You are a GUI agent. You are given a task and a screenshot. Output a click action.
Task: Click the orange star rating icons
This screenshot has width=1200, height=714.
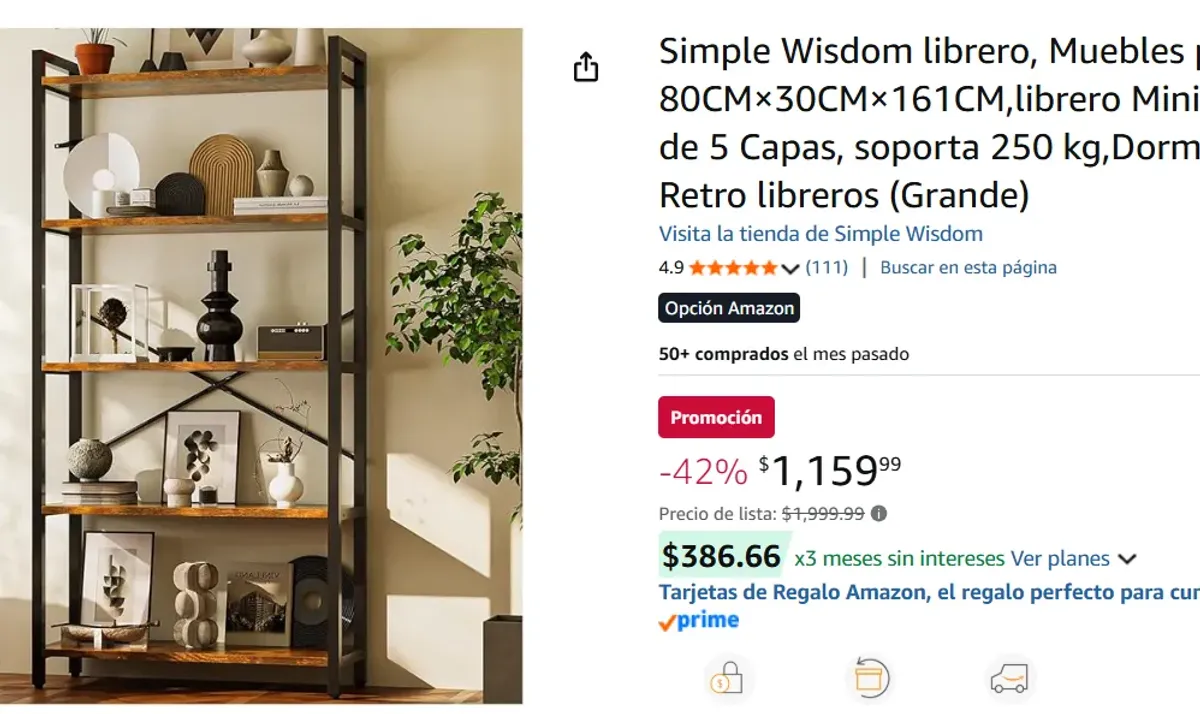(732, 268)
